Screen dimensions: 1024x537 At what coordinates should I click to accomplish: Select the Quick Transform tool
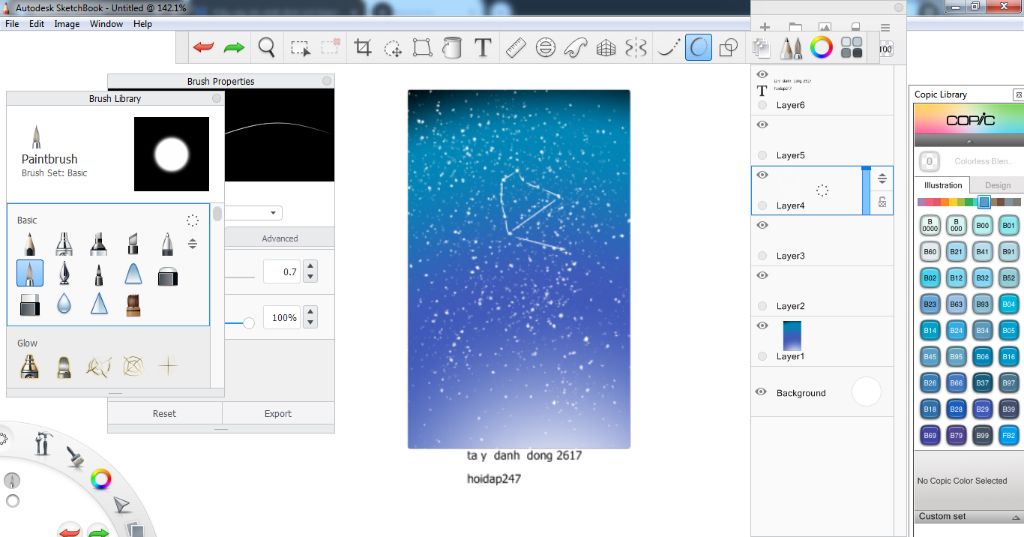(392, 48)
